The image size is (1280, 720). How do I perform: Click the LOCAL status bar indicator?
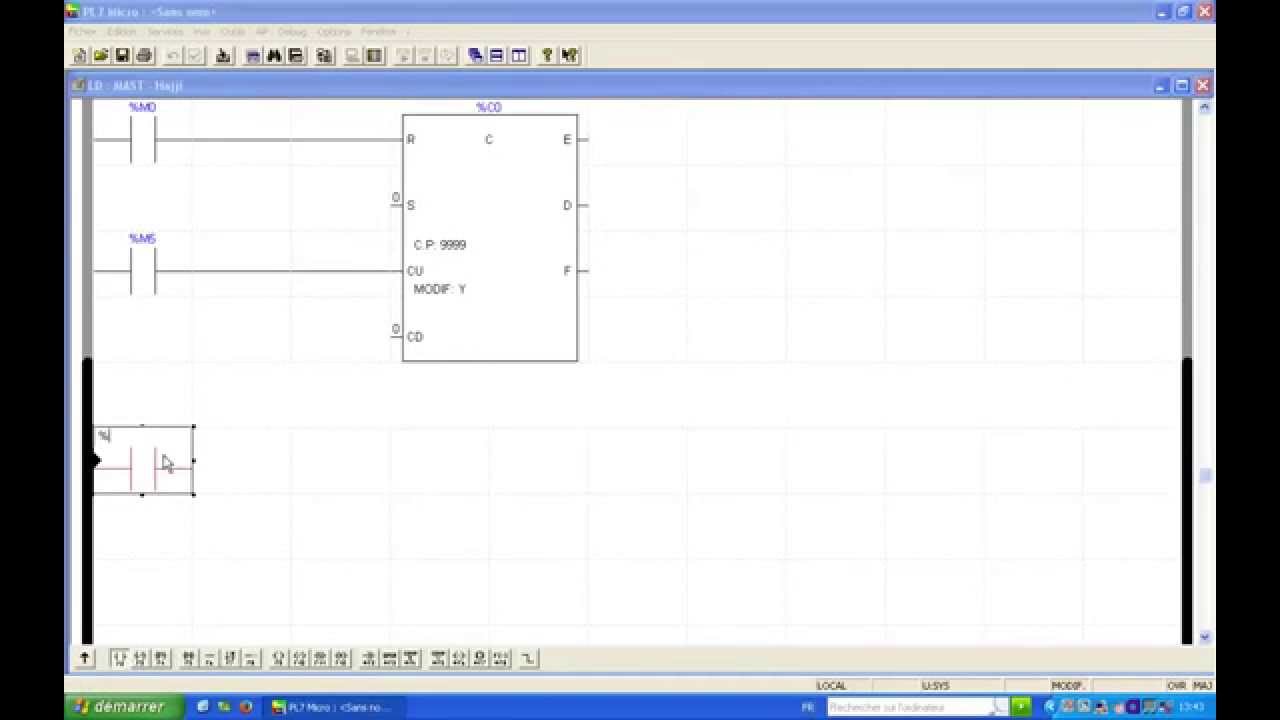coord(831,686)
